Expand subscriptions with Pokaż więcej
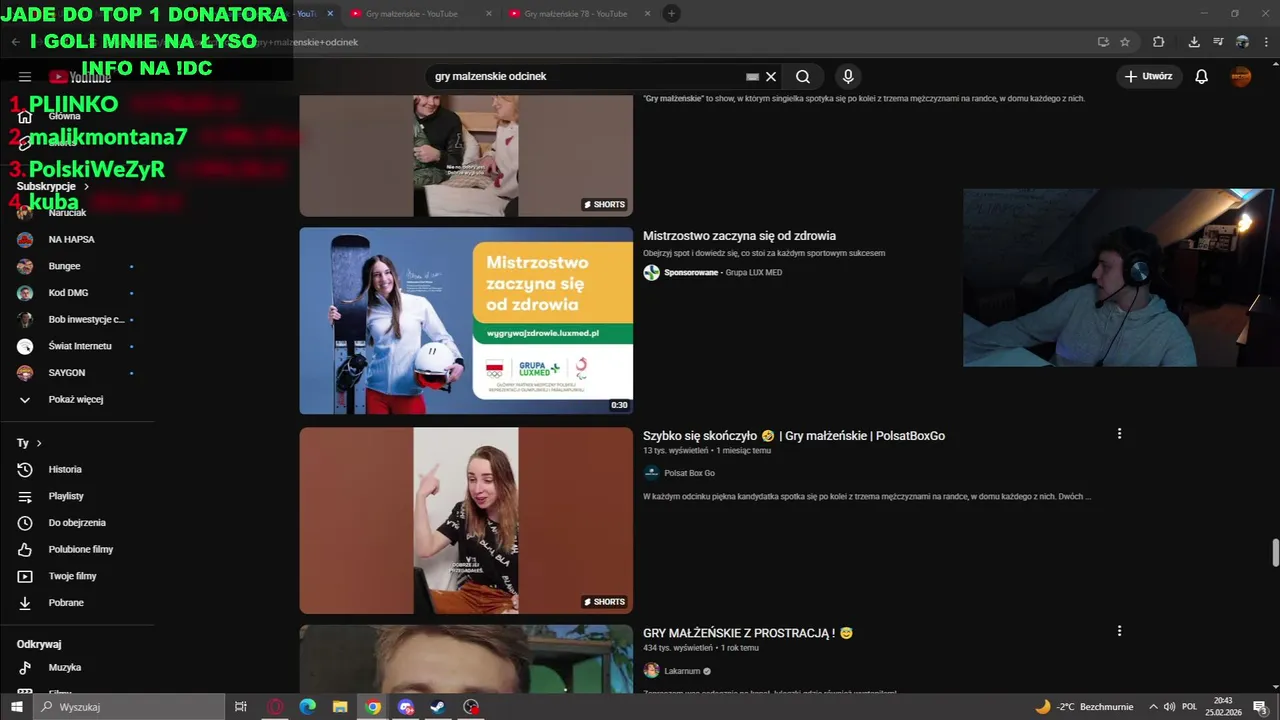 point(78,400)
